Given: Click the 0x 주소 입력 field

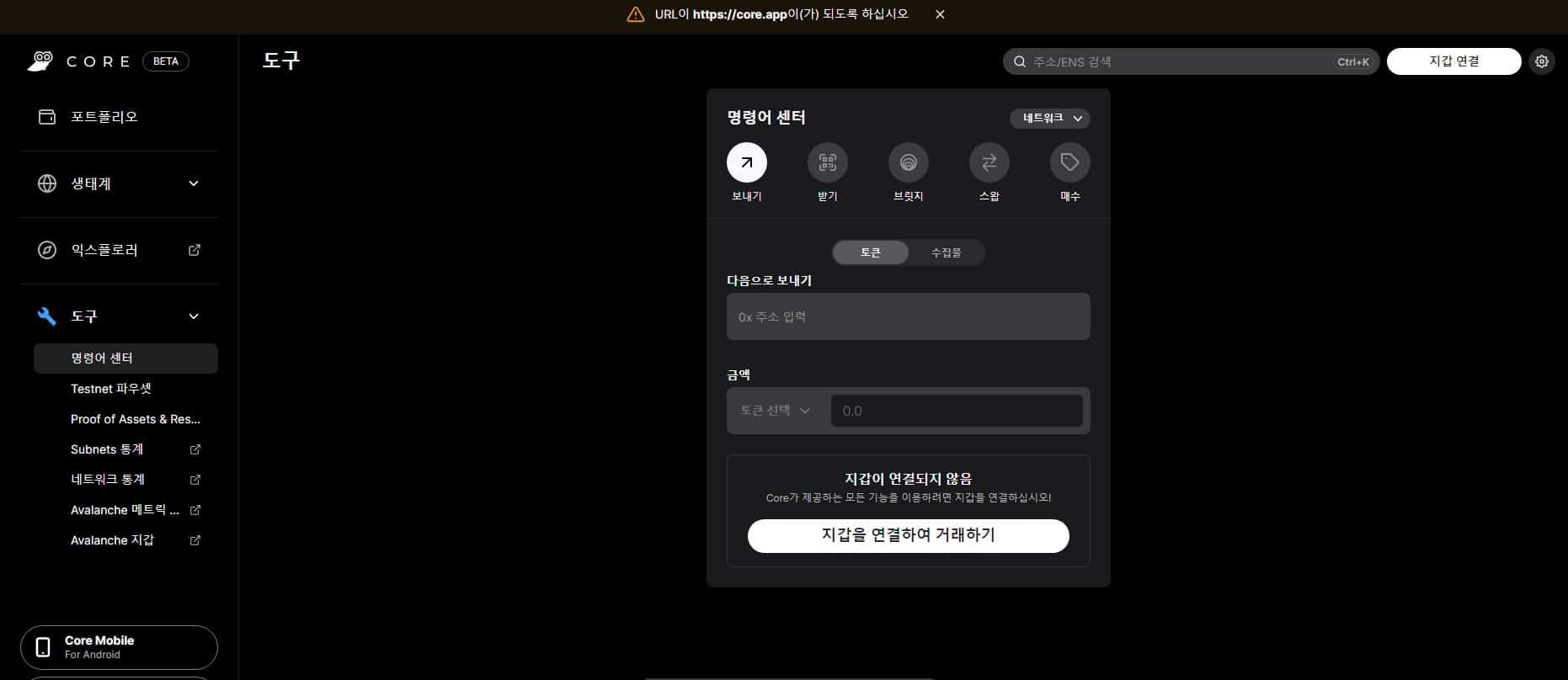Looking at the screenshot, I should (x=909, y=316).
